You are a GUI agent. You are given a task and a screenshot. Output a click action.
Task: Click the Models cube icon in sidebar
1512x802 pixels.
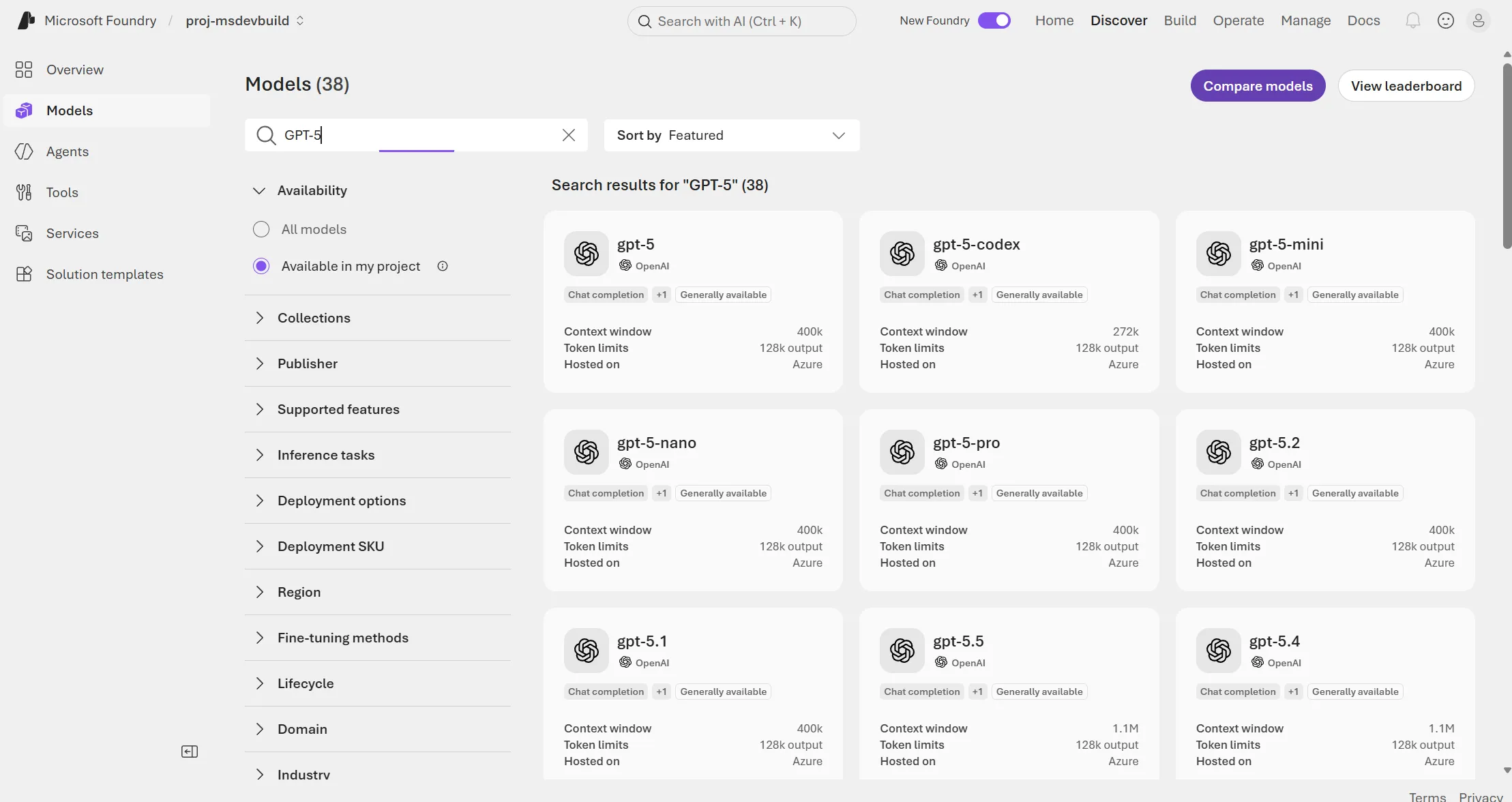pos(24,110)
